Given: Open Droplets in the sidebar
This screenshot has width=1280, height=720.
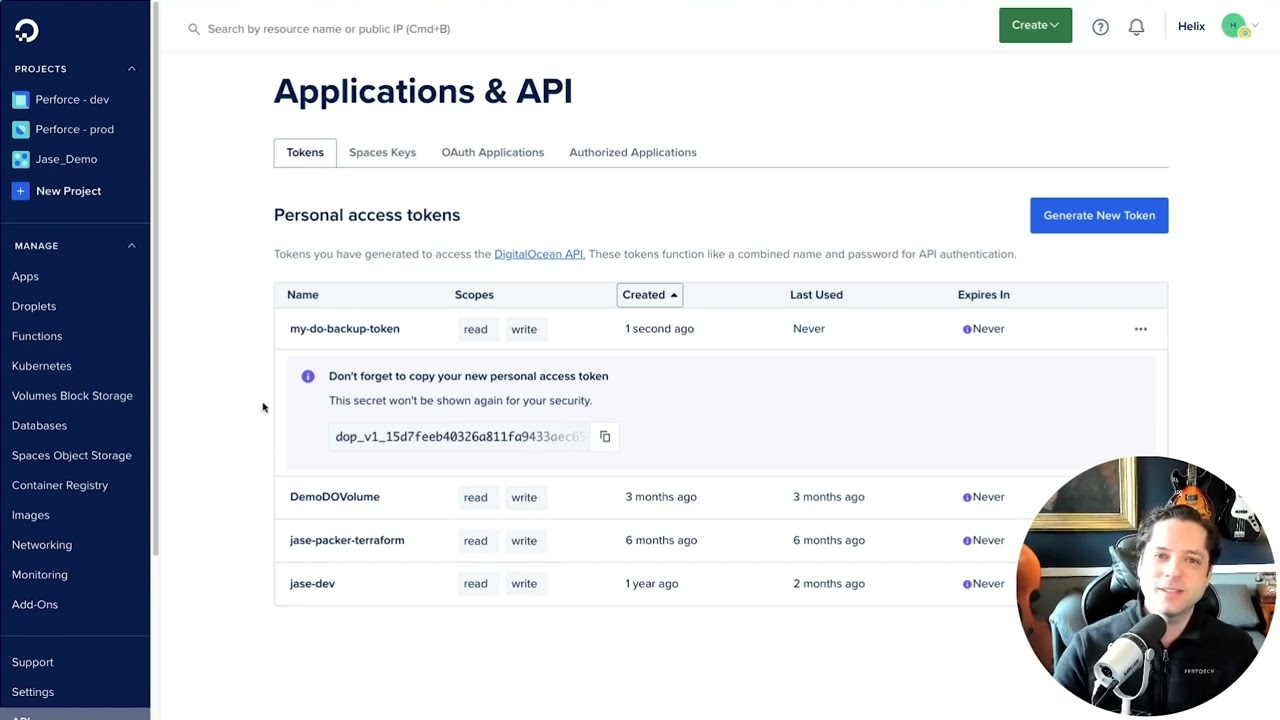Looking at the screenshot, I should click(x=34, y=307).
